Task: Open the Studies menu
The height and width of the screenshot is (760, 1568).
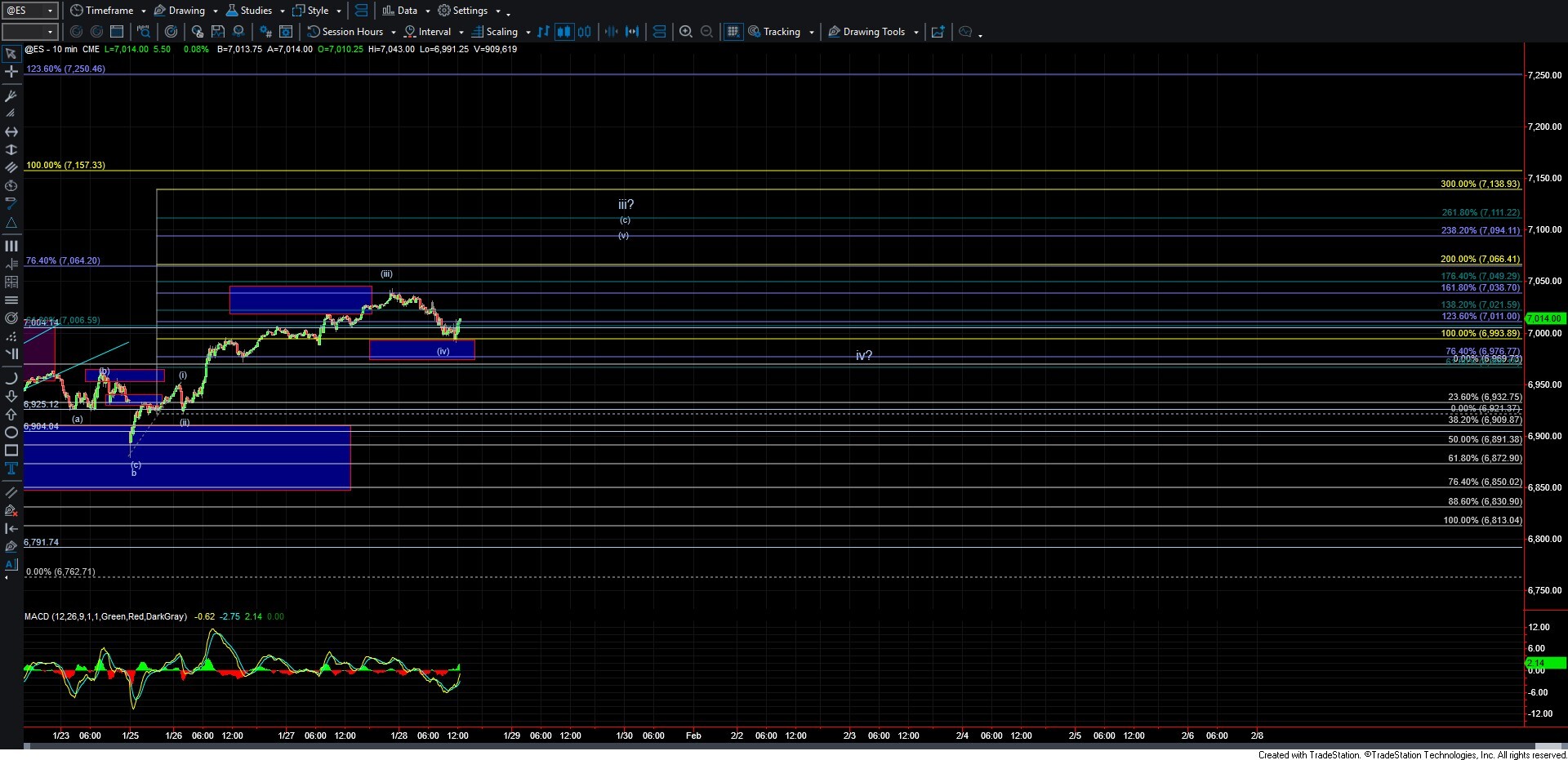Action: click(255, 11)
